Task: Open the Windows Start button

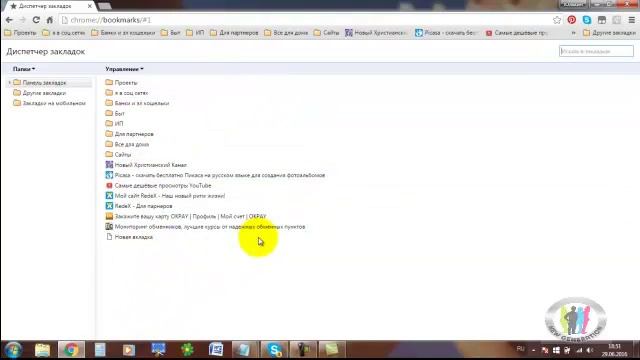Action: tap(13, 350)
